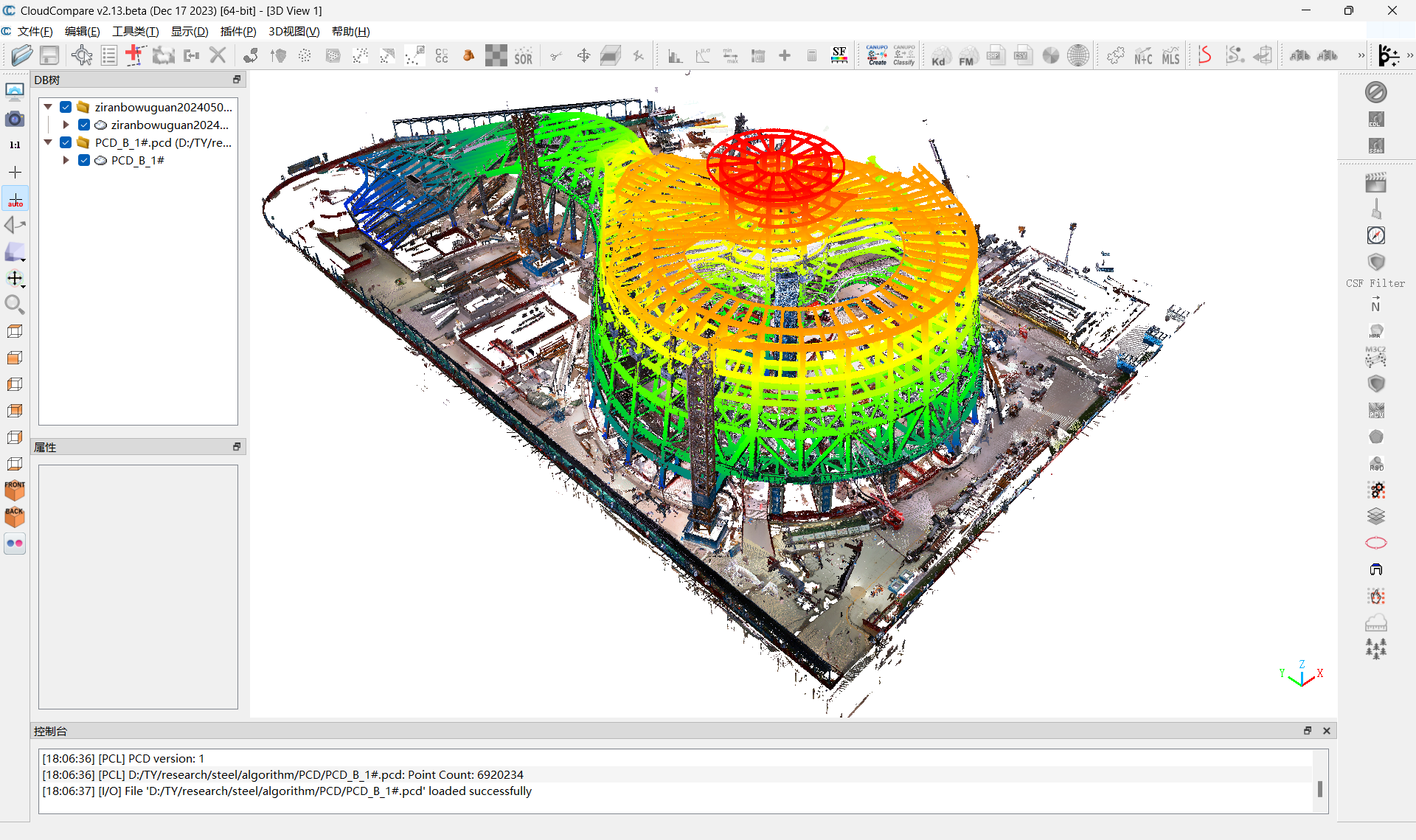Screen dimensions: 1416x840
Task: Close the 控制台 console panel
Action: 1326,731
